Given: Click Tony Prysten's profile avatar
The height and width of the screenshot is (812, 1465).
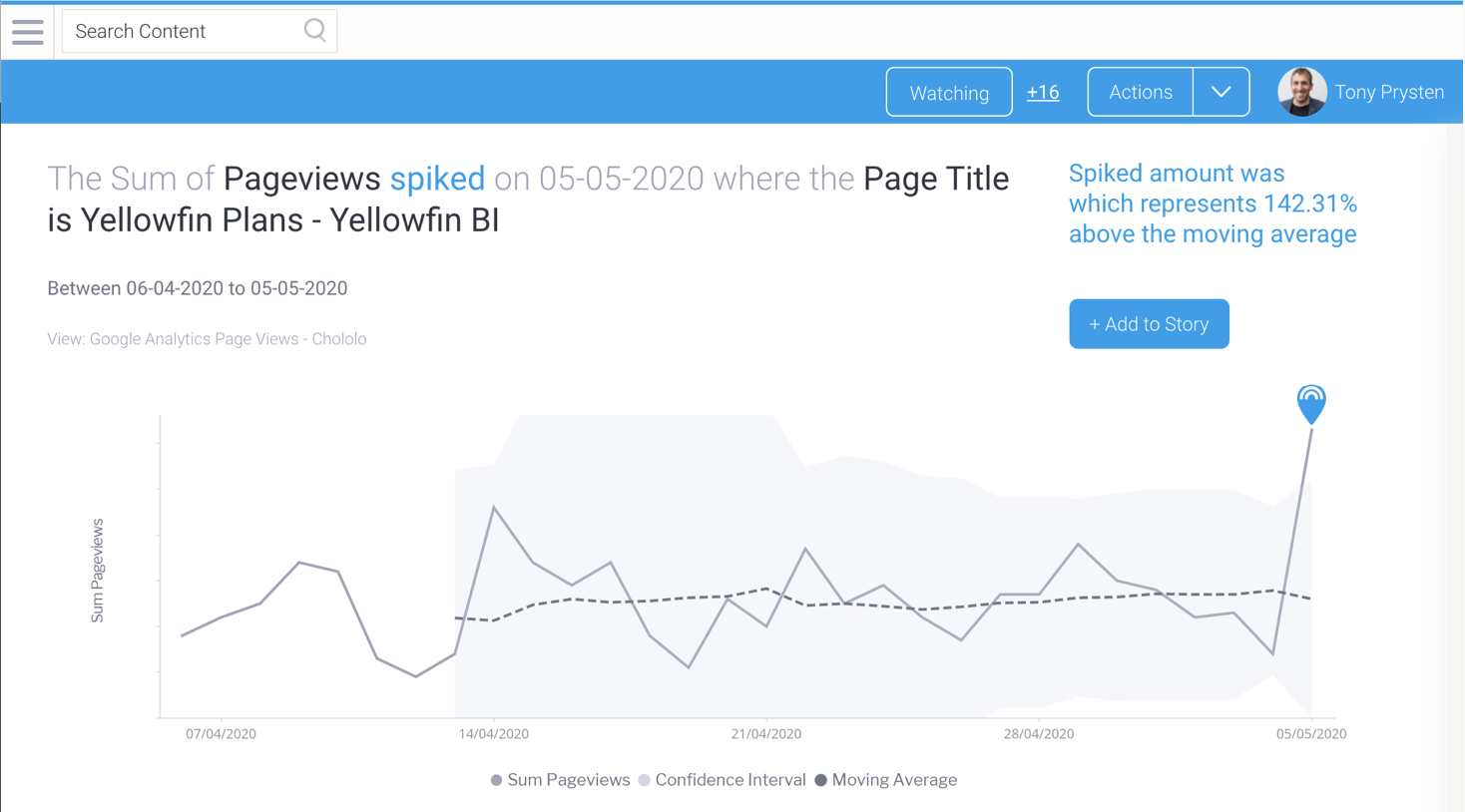Looking at the screenshot, I should pyautogui.click(x=1301, y=93).
